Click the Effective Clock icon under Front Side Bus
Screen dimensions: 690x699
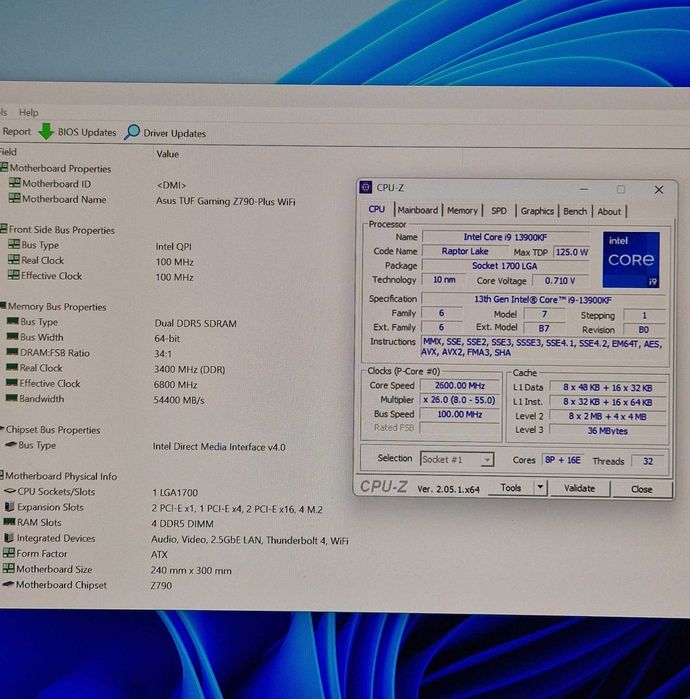[x=14, y=275]
